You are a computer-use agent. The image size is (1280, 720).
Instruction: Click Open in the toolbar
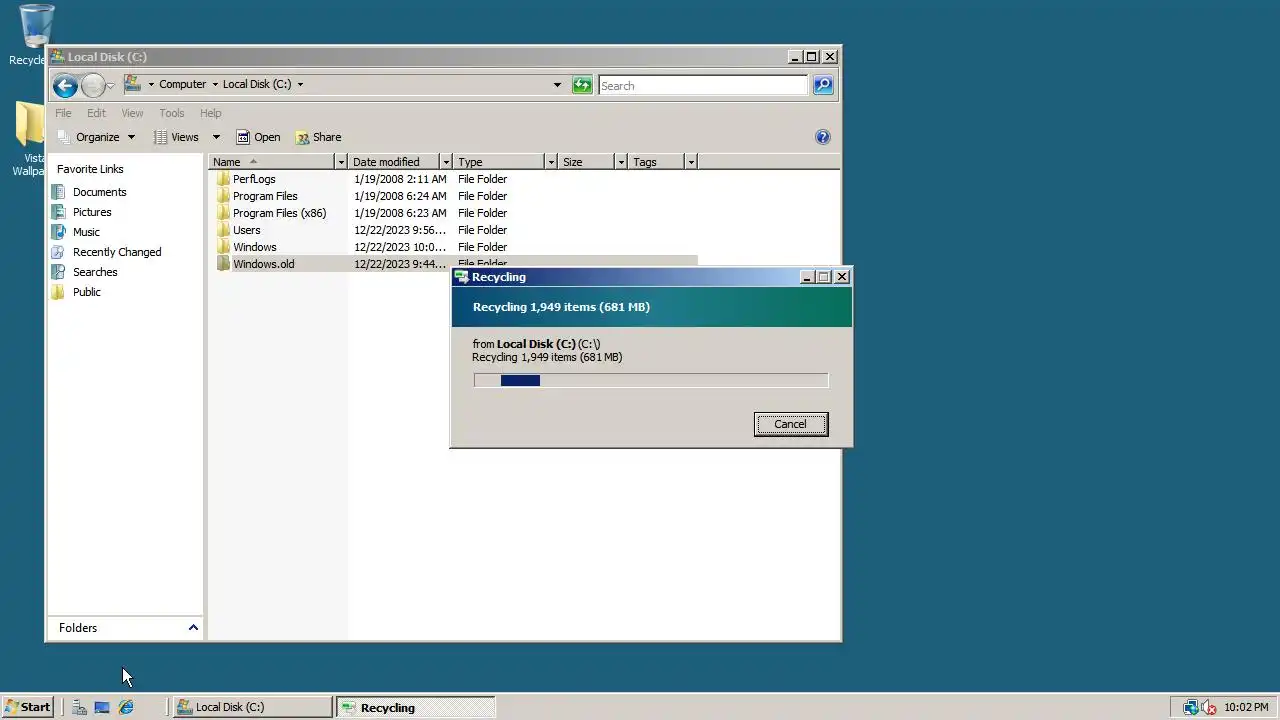point(258,137)
